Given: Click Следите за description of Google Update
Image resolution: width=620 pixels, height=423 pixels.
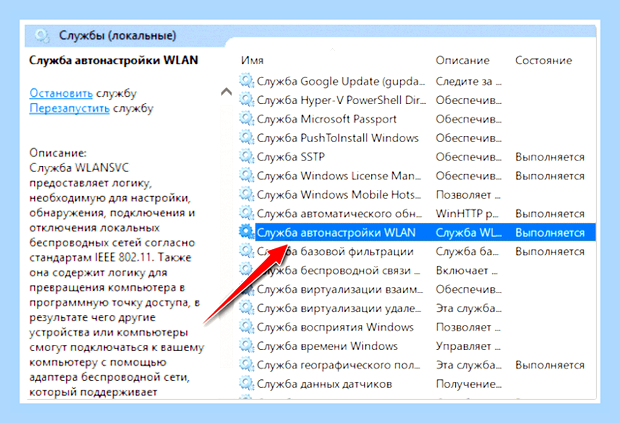Looking at the screenshot, I should point(469,81).
